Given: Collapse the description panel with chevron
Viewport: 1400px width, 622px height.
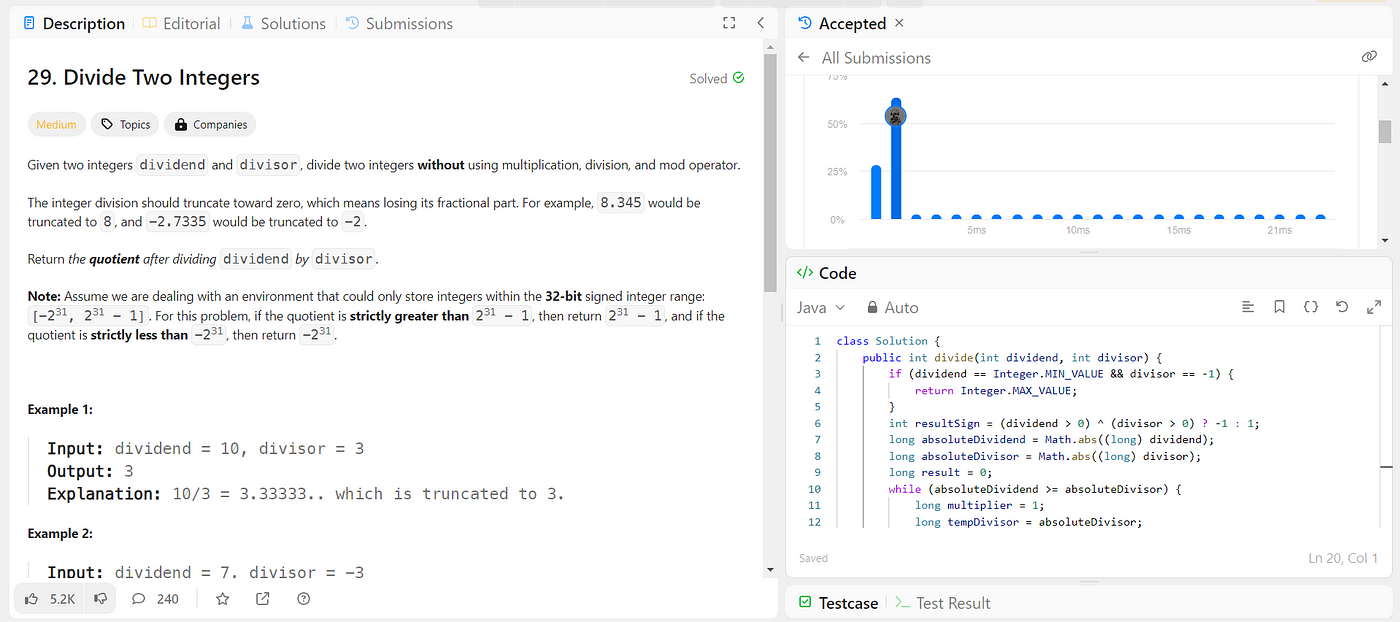Looking at the screenshot, I should coord(760,23).
